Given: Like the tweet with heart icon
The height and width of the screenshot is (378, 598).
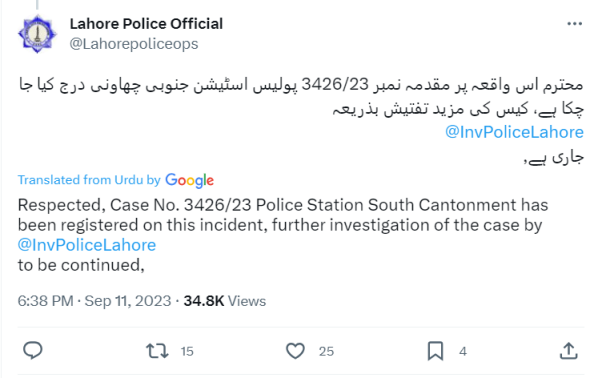Looking at the screenshot, I should 295,351.
